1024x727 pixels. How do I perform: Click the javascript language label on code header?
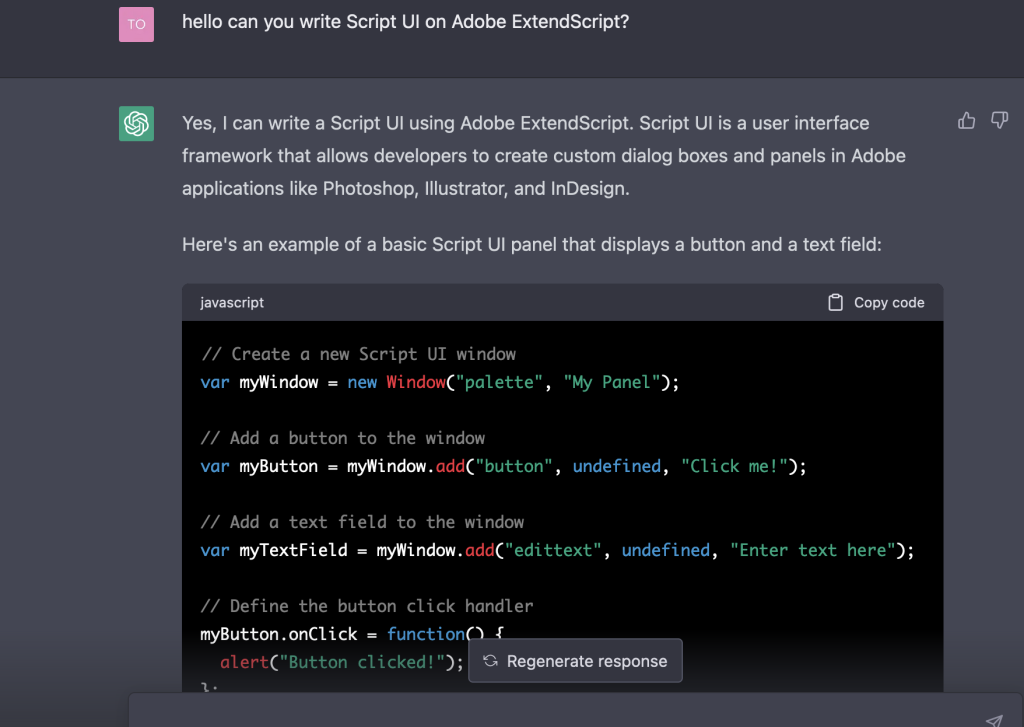pos(232,302)
